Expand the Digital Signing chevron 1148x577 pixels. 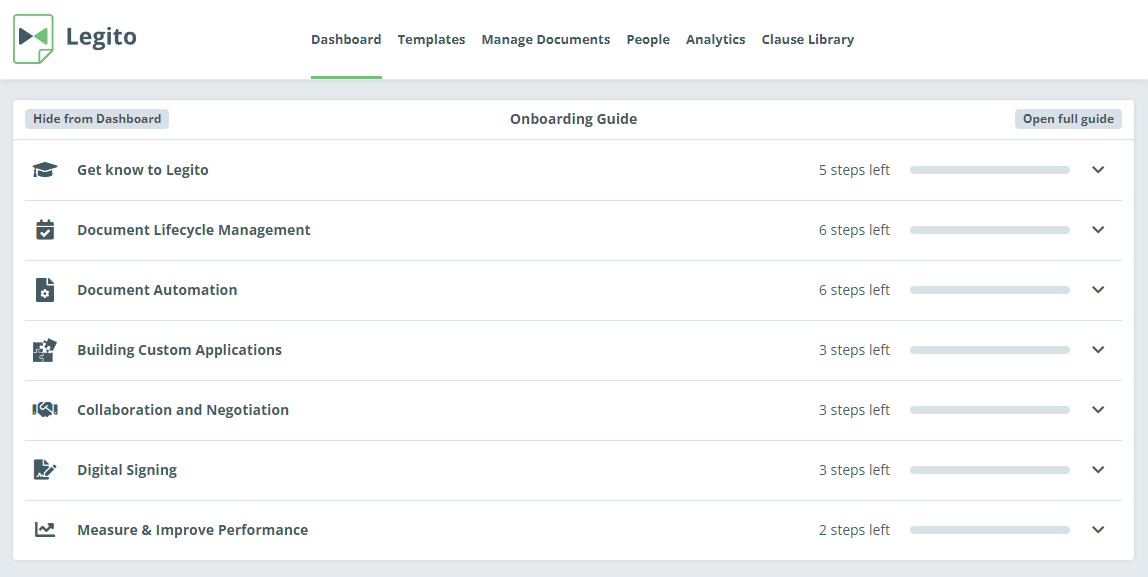click(x=1097, y=470)
